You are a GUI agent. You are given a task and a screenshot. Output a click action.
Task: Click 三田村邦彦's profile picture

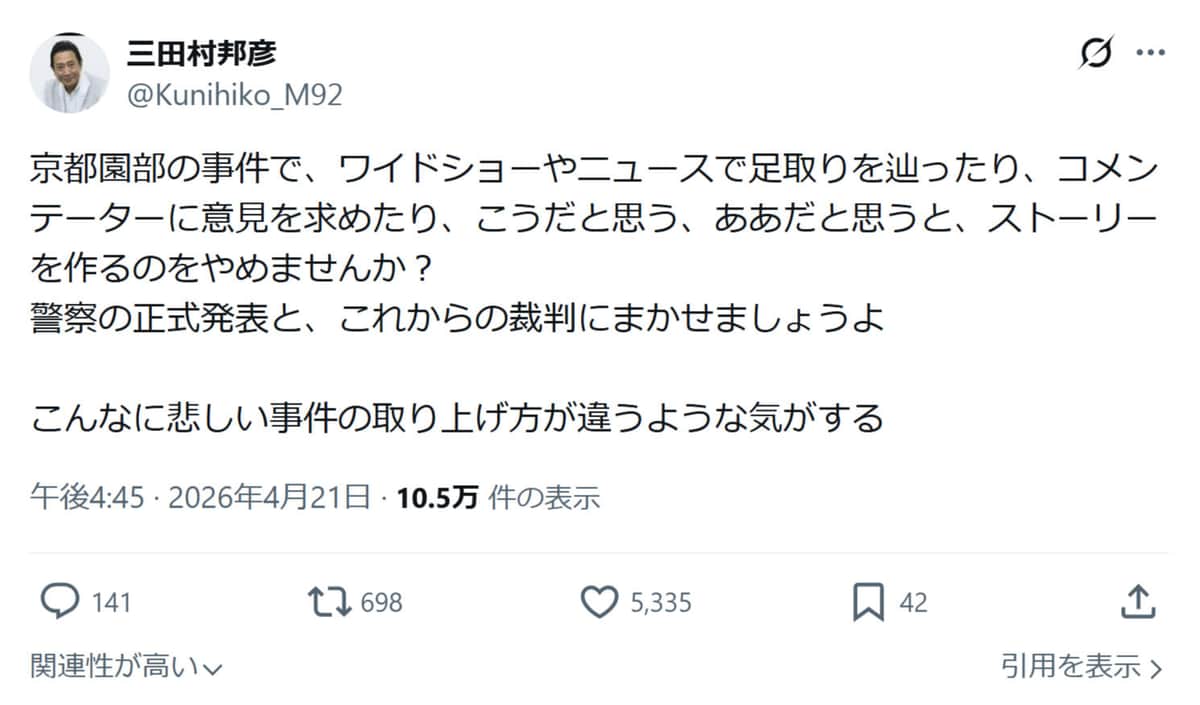(70, 70)
